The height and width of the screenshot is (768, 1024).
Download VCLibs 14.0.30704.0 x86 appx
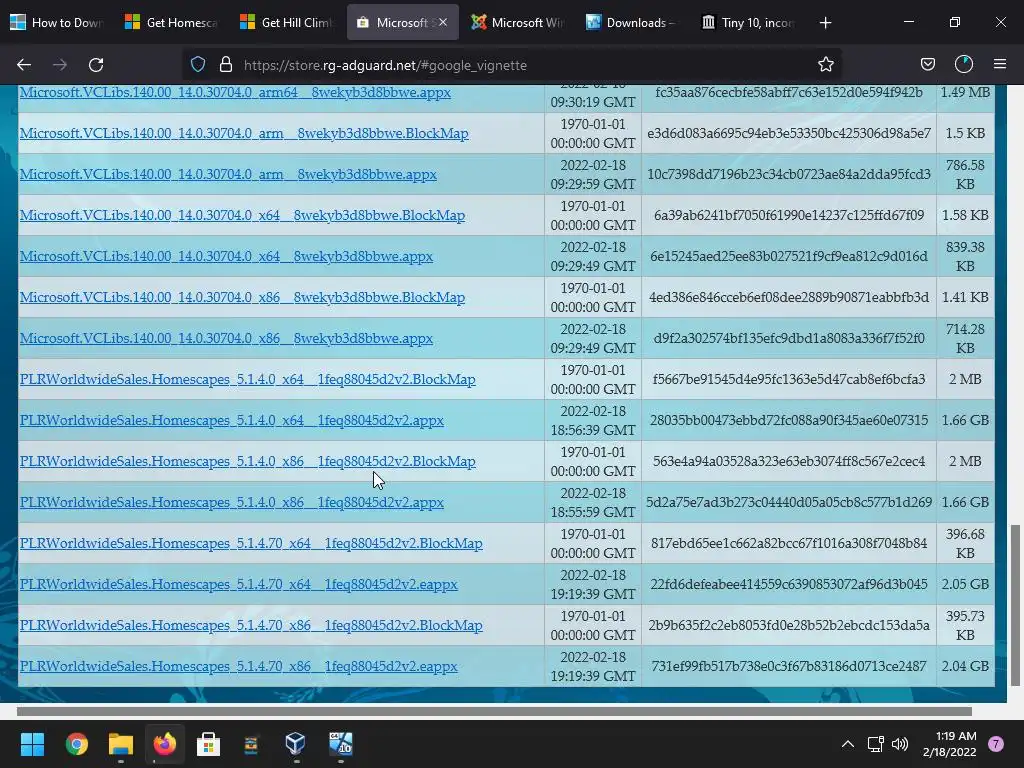pyautogui.click(x=226, y=339)
